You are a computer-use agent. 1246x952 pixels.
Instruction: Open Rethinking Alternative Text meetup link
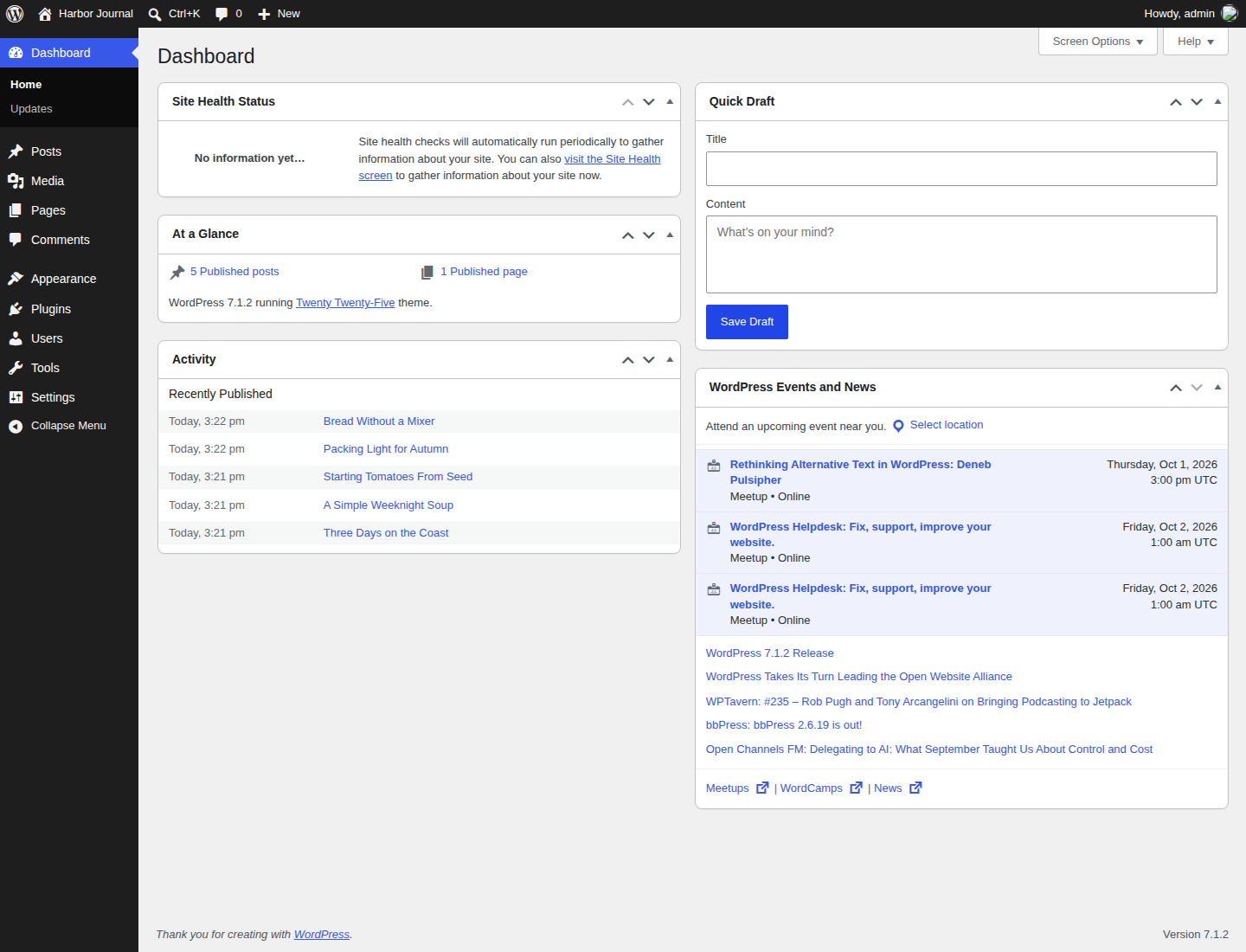(x=860, y=473)
